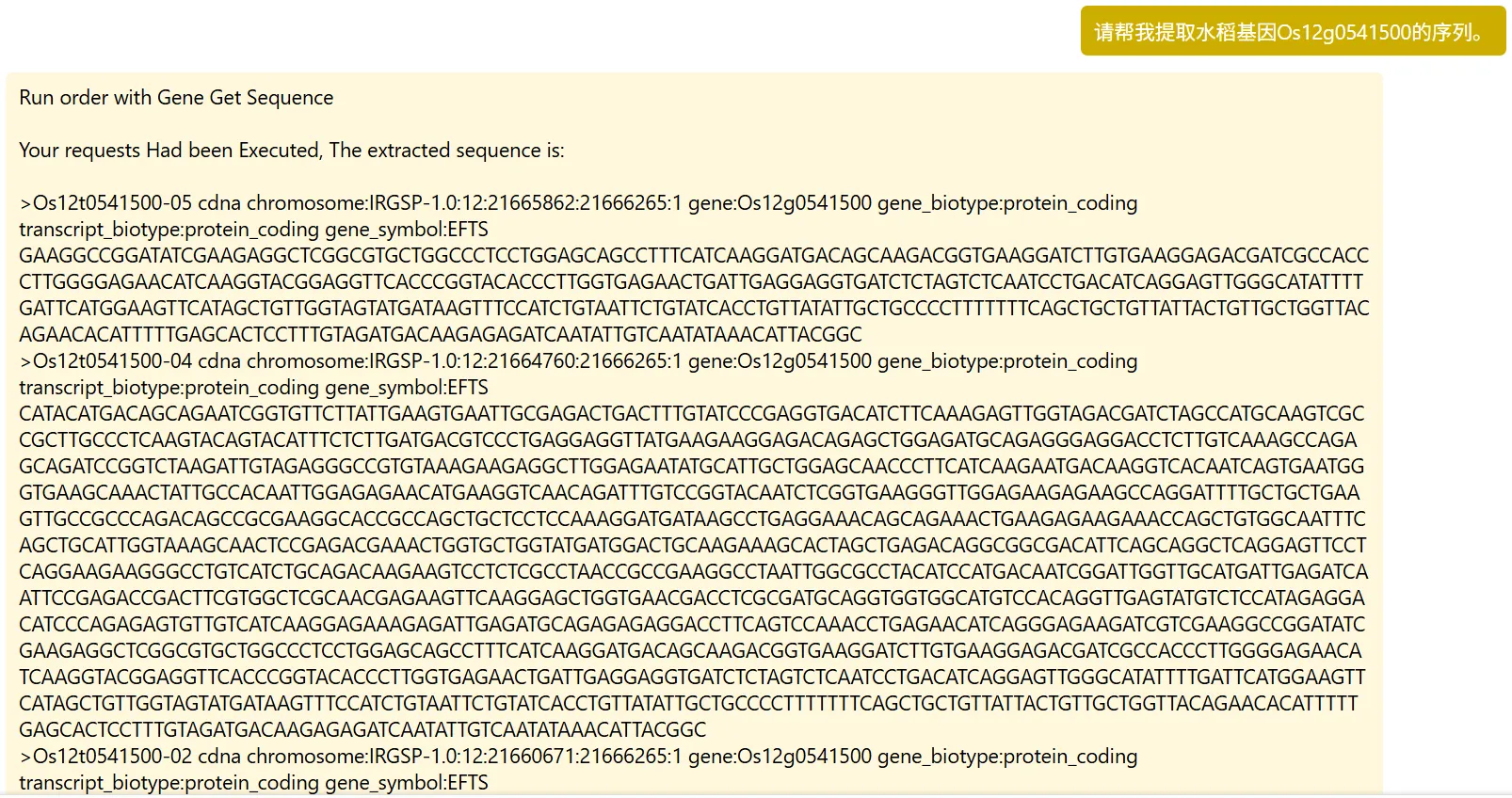Click the Chinese query message bubble
Viewport: 1512px width, 798px height.
[x=1292, y=32]
